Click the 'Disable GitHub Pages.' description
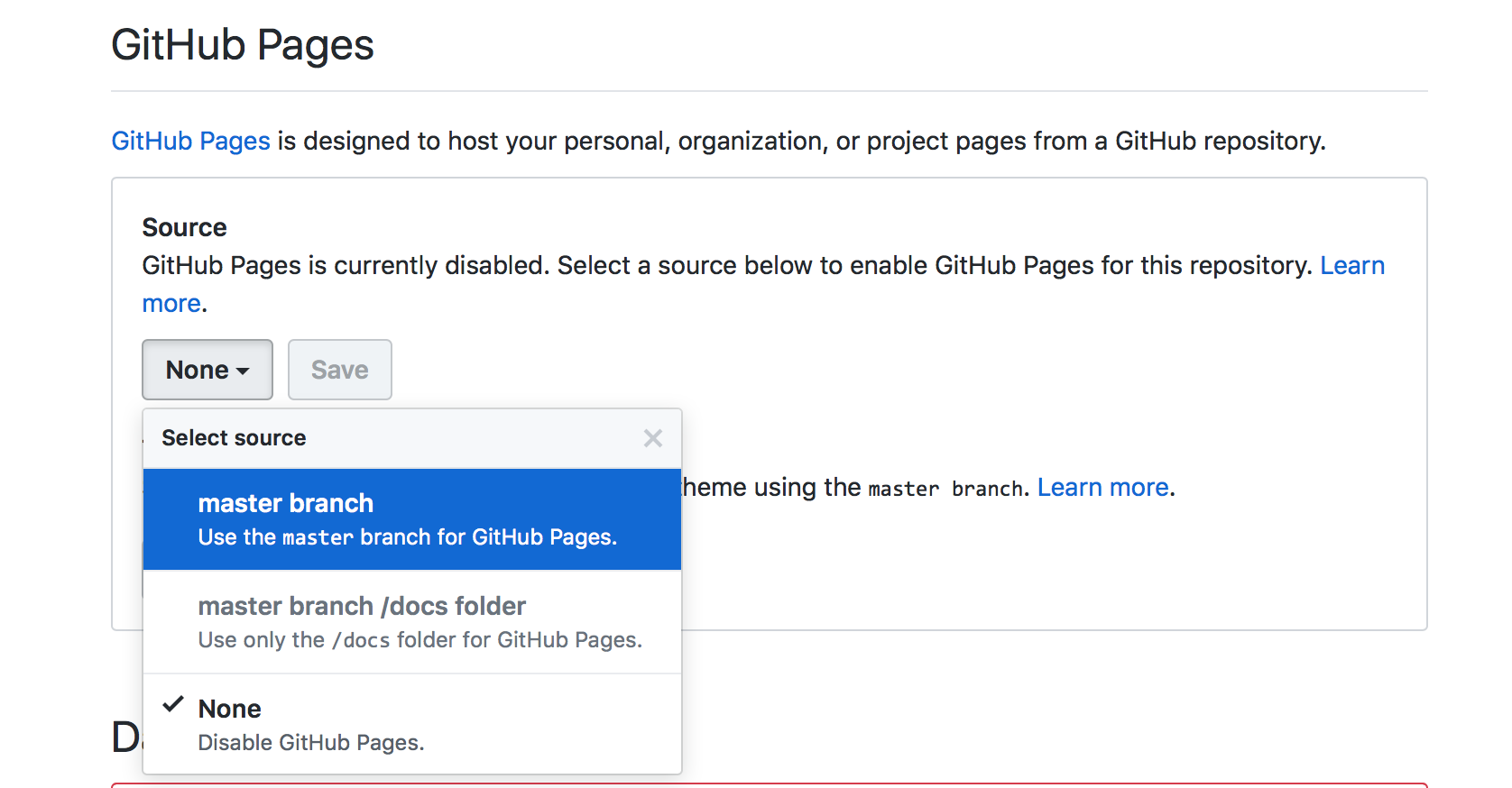This screenshot has width=1512, height=788. tap(310, 743)
